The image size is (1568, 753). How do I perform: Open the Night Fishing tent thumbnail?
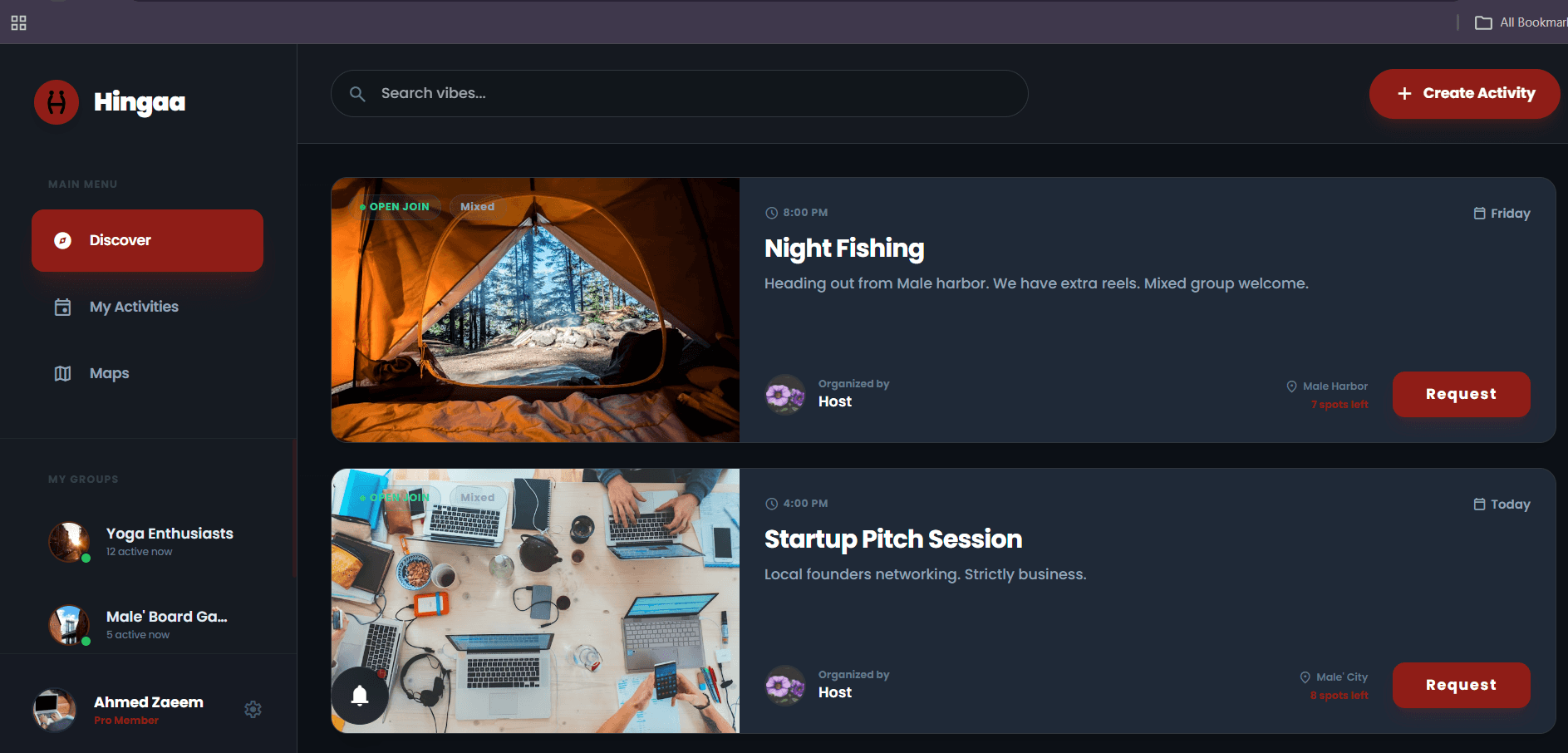tap(535, 310)
